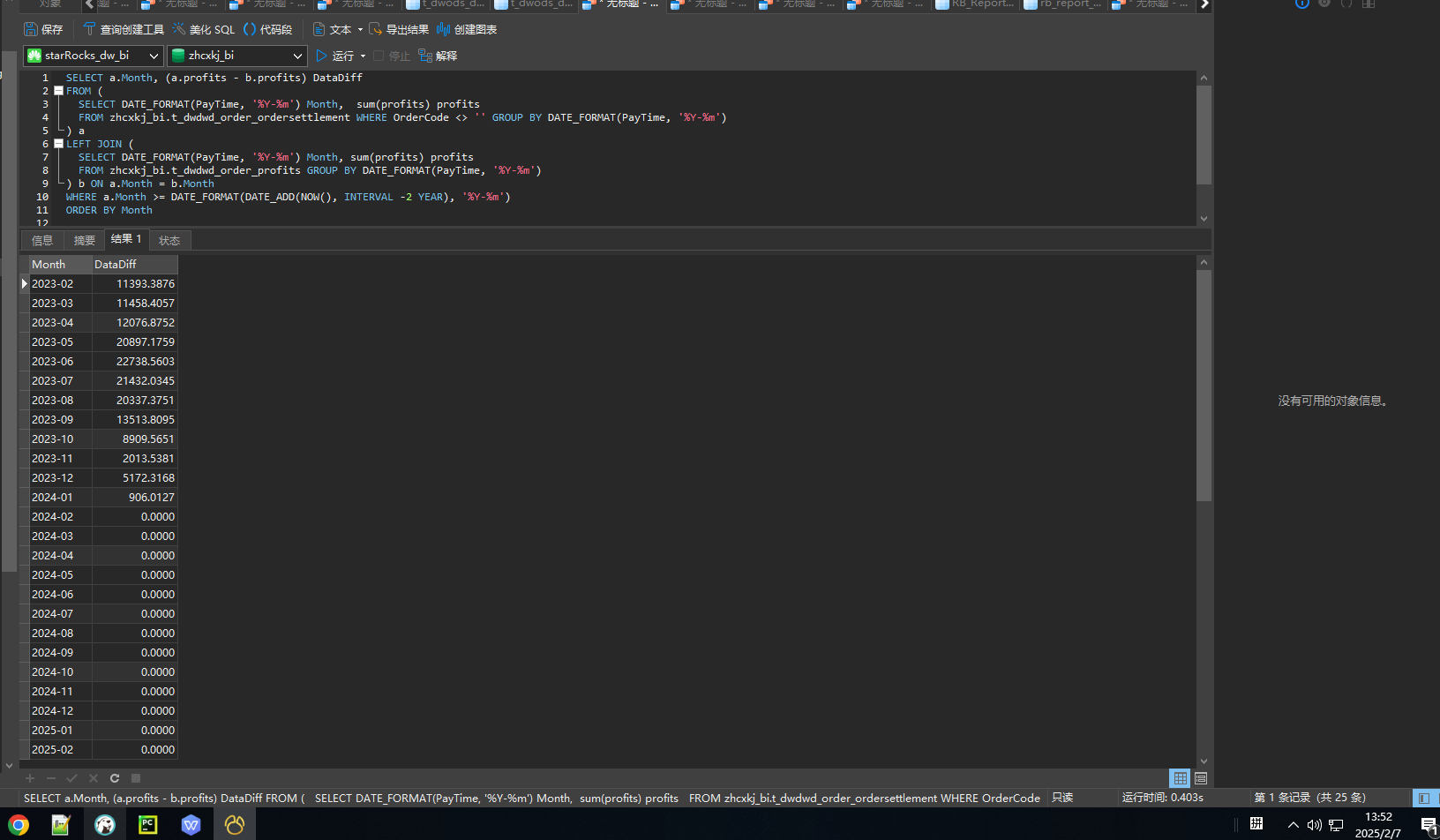Click the volume icon in tray
This screenshot has width=1440, height=840.
(x=1315, y=825)
